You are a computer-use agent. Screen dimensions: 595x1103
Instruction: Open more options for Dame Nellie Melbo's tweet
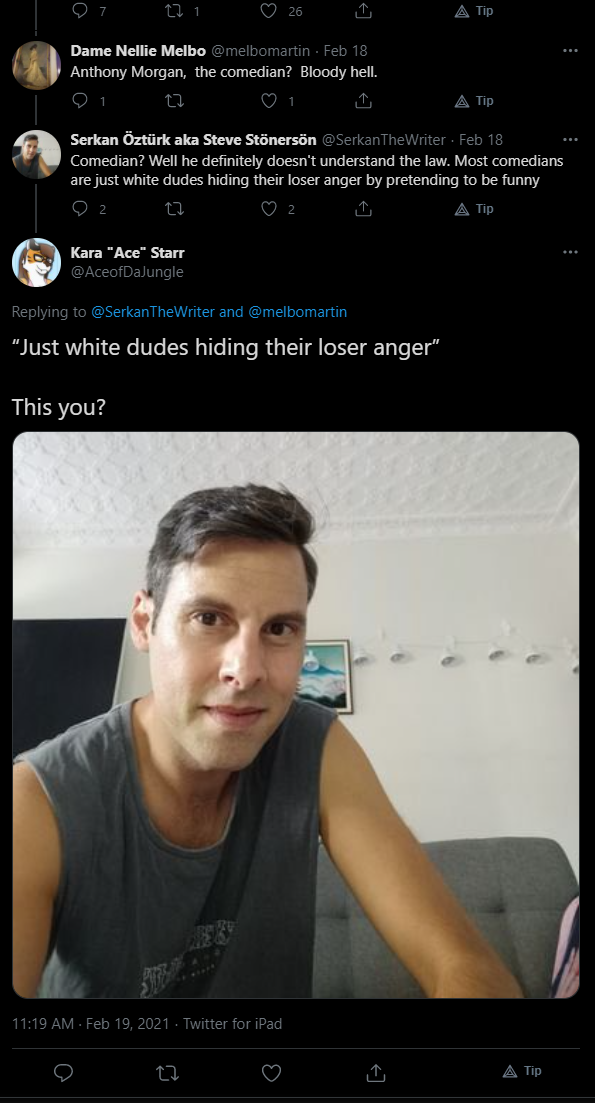point(570,51)
